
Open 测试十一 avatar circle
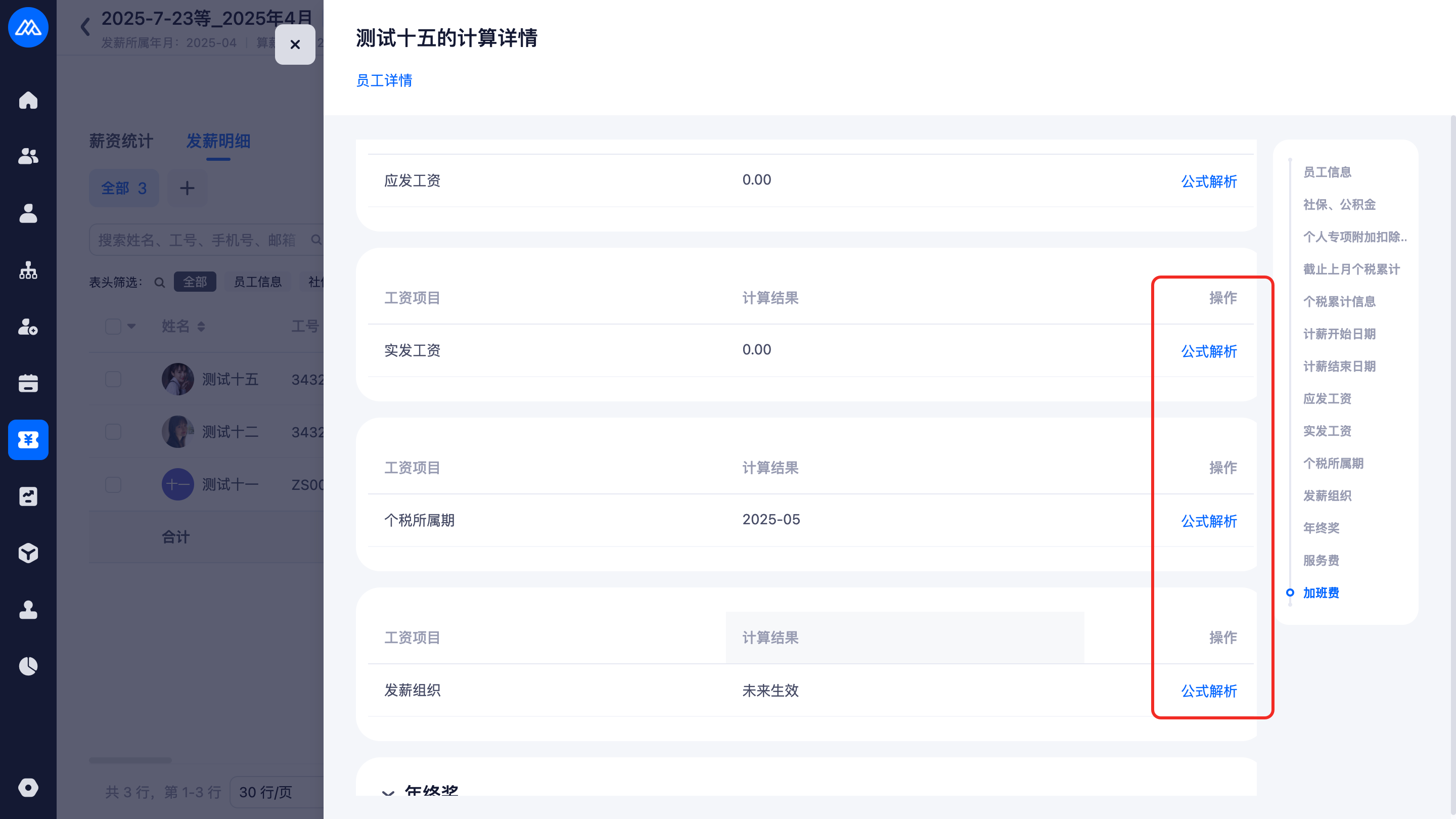177,484
